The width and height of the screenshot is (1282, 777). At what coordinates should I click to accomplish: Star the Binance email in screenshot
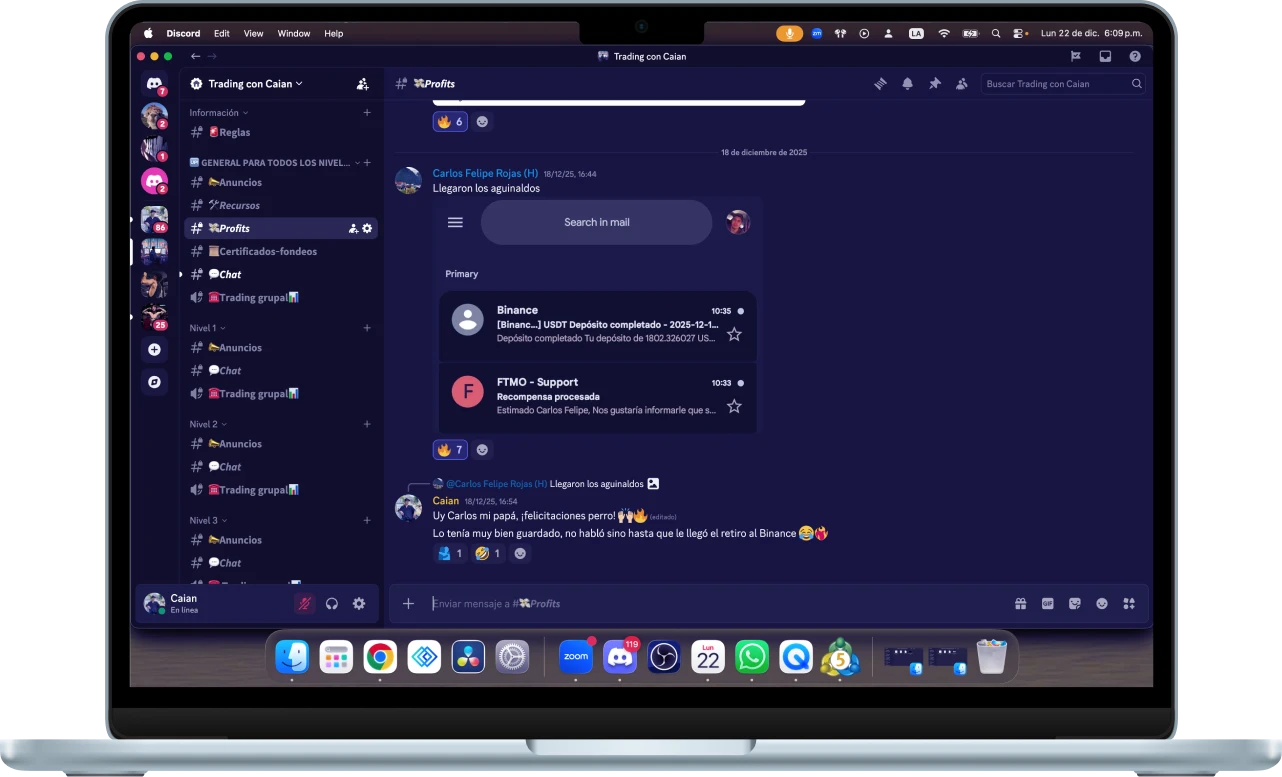pos(734,334)
